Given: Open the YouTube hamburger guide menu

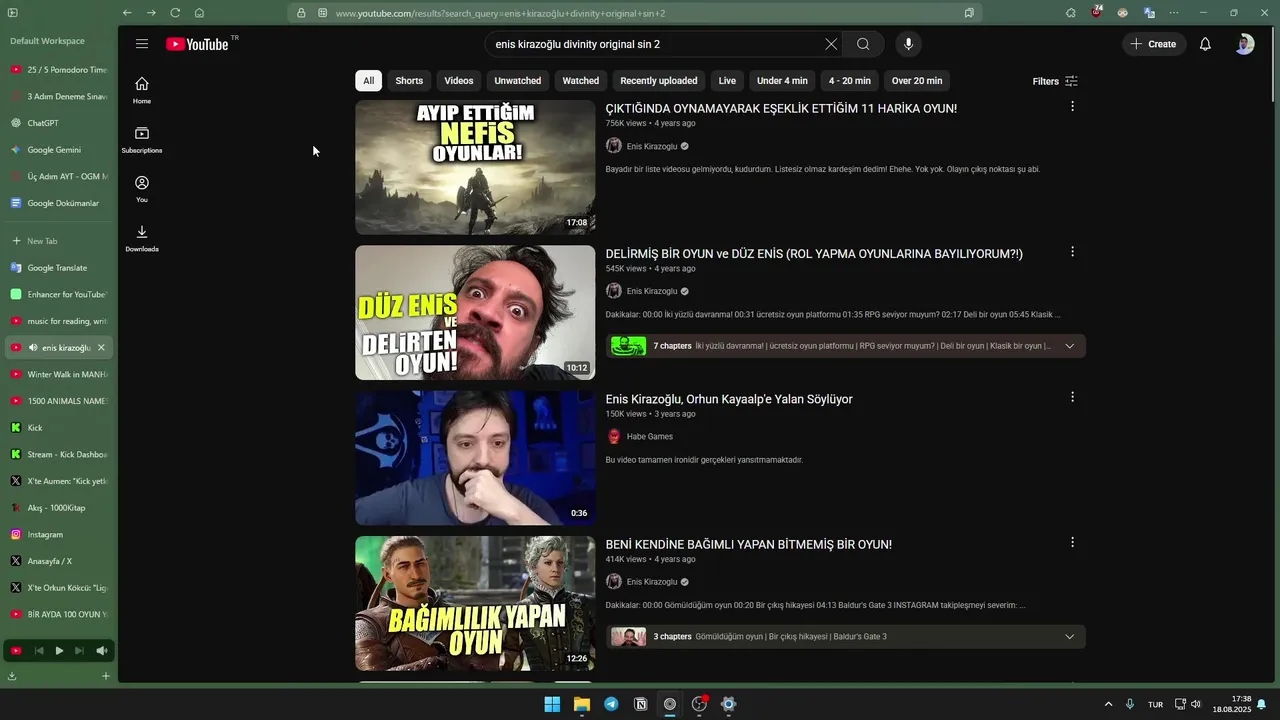Looking at the screenshot, I should 142,44.
